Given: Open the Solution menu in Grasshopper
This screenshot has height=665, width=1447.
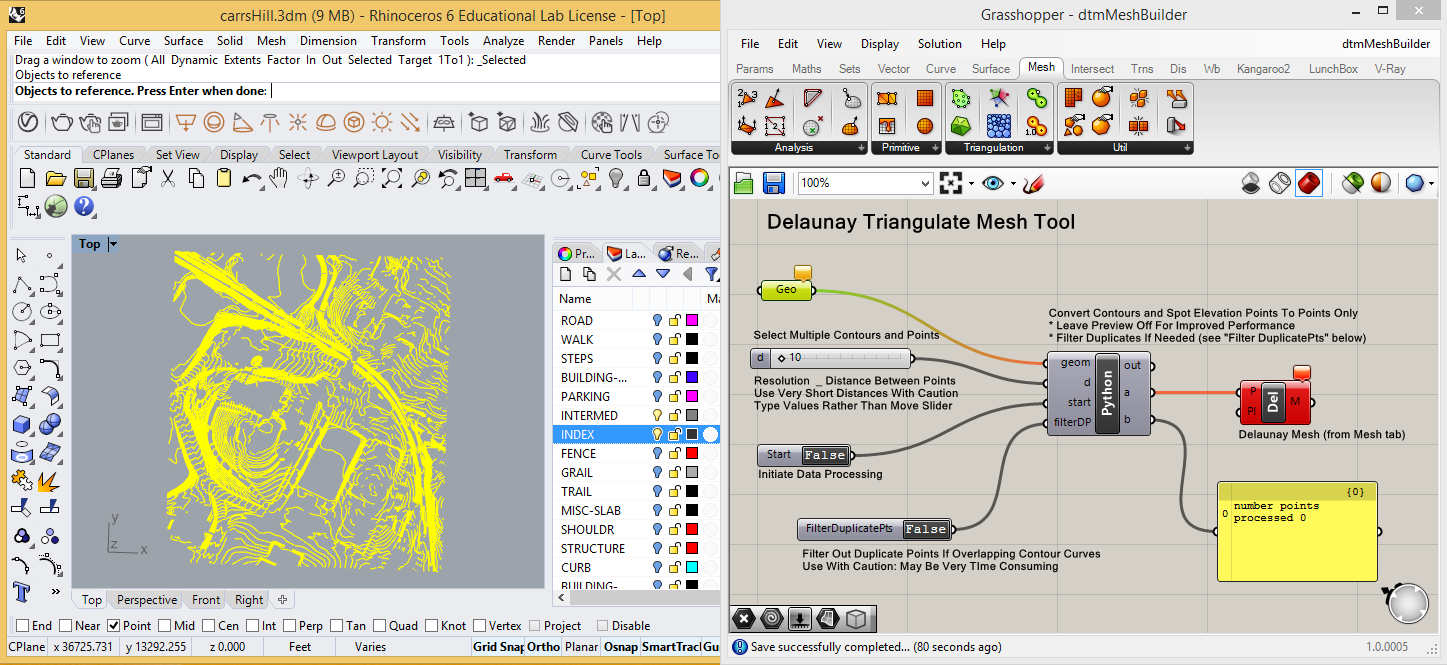Looking at the screenshot, I should tap(939, 44).
